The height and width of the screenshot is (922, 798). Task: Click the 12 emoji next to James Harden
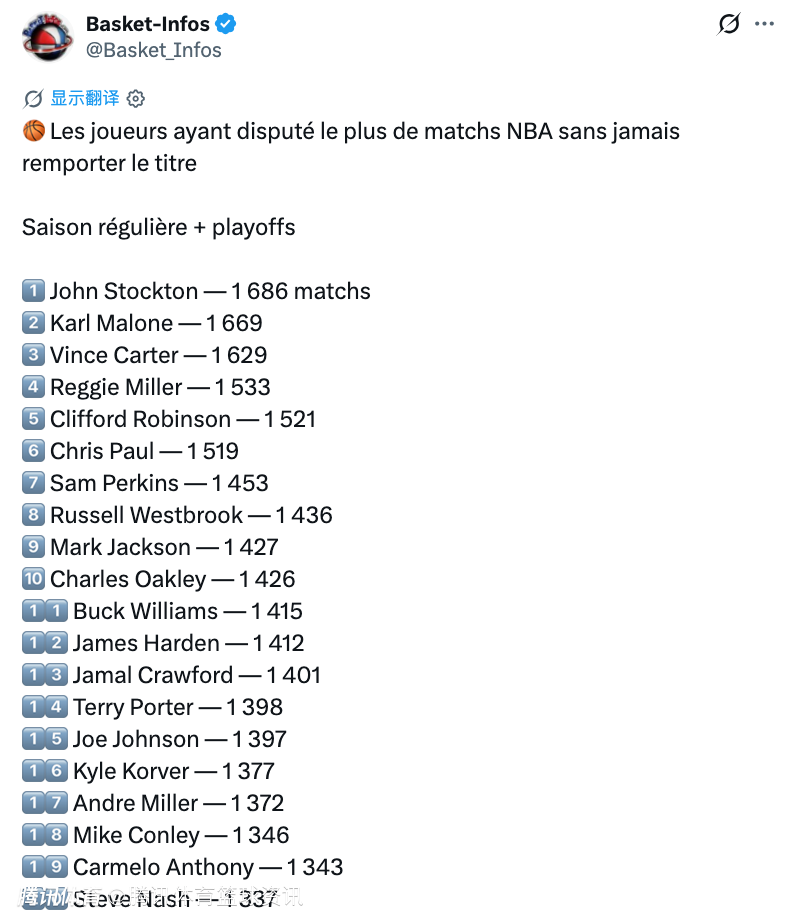click(45, 643)
